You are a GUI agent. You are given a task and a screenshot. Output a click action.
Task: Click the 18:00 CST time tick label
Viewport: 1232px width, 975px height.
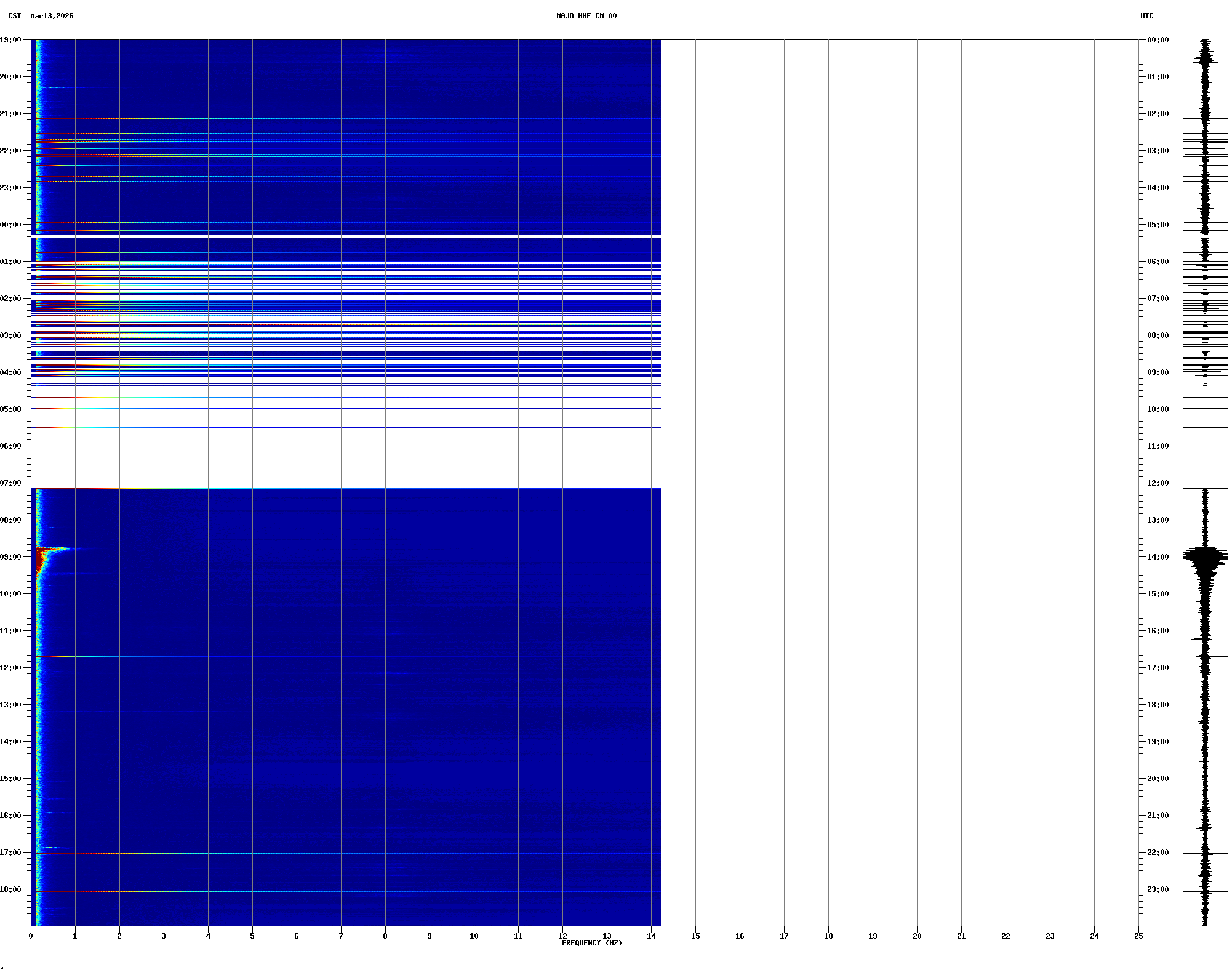11,889
